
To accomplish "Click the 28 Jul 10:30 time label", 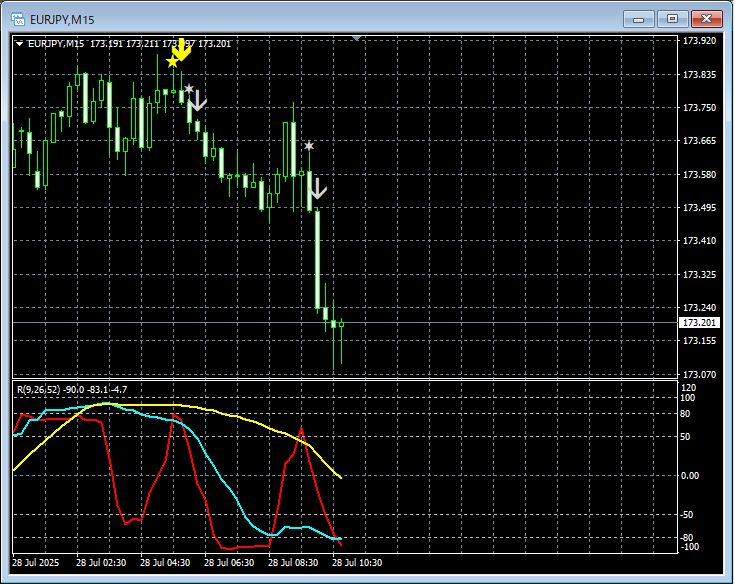I will click(357, 562).
